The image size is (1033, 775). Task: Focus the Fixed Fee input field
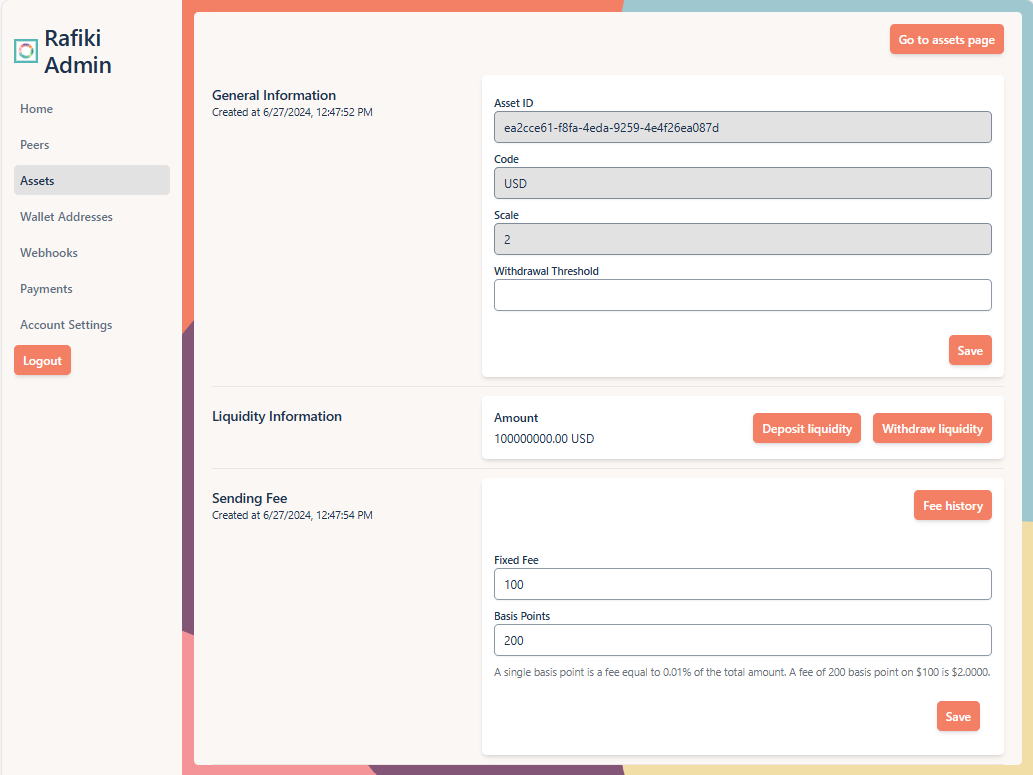742,584
